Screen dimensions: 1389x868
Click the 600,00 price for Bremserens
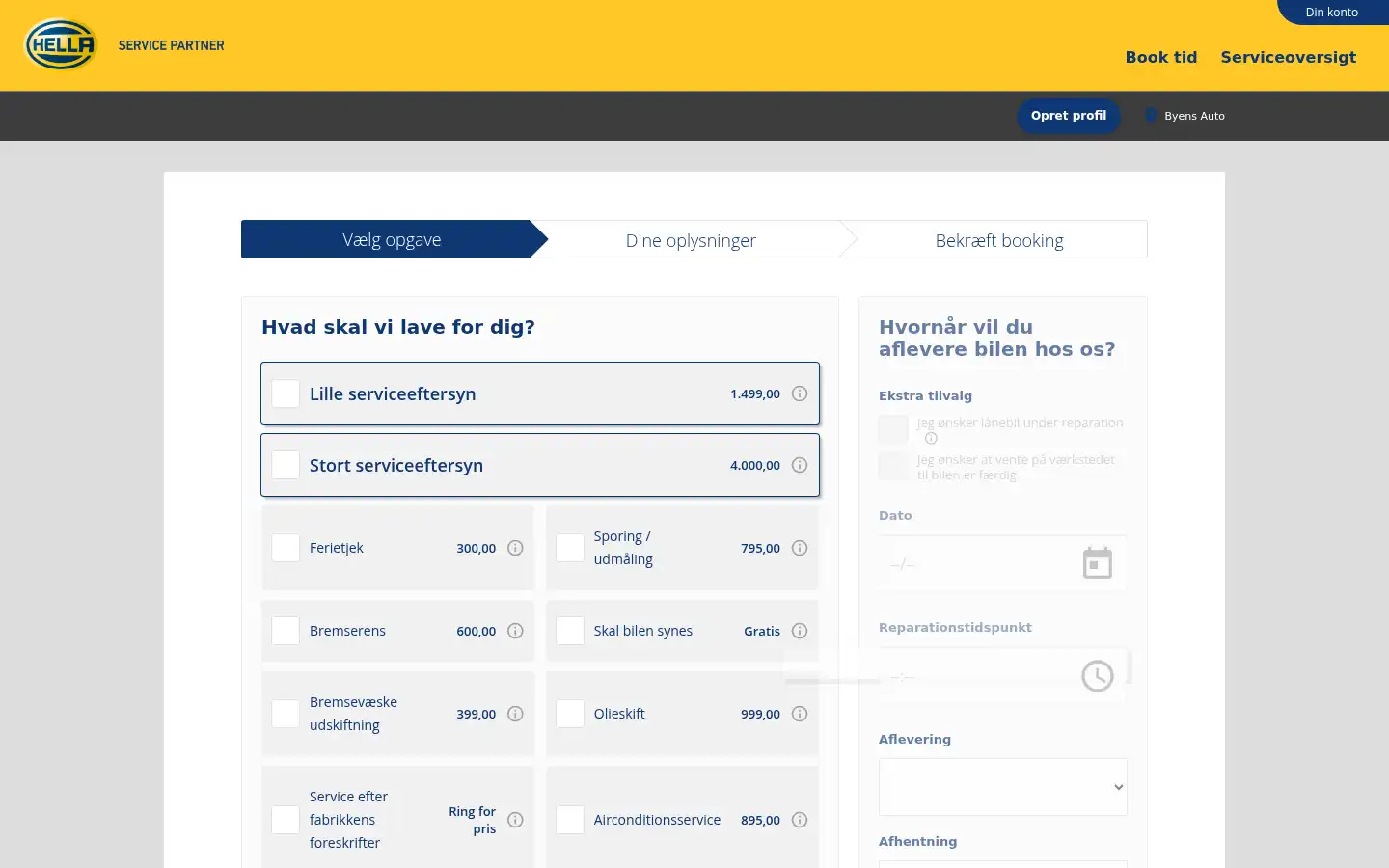click(477, 631)
